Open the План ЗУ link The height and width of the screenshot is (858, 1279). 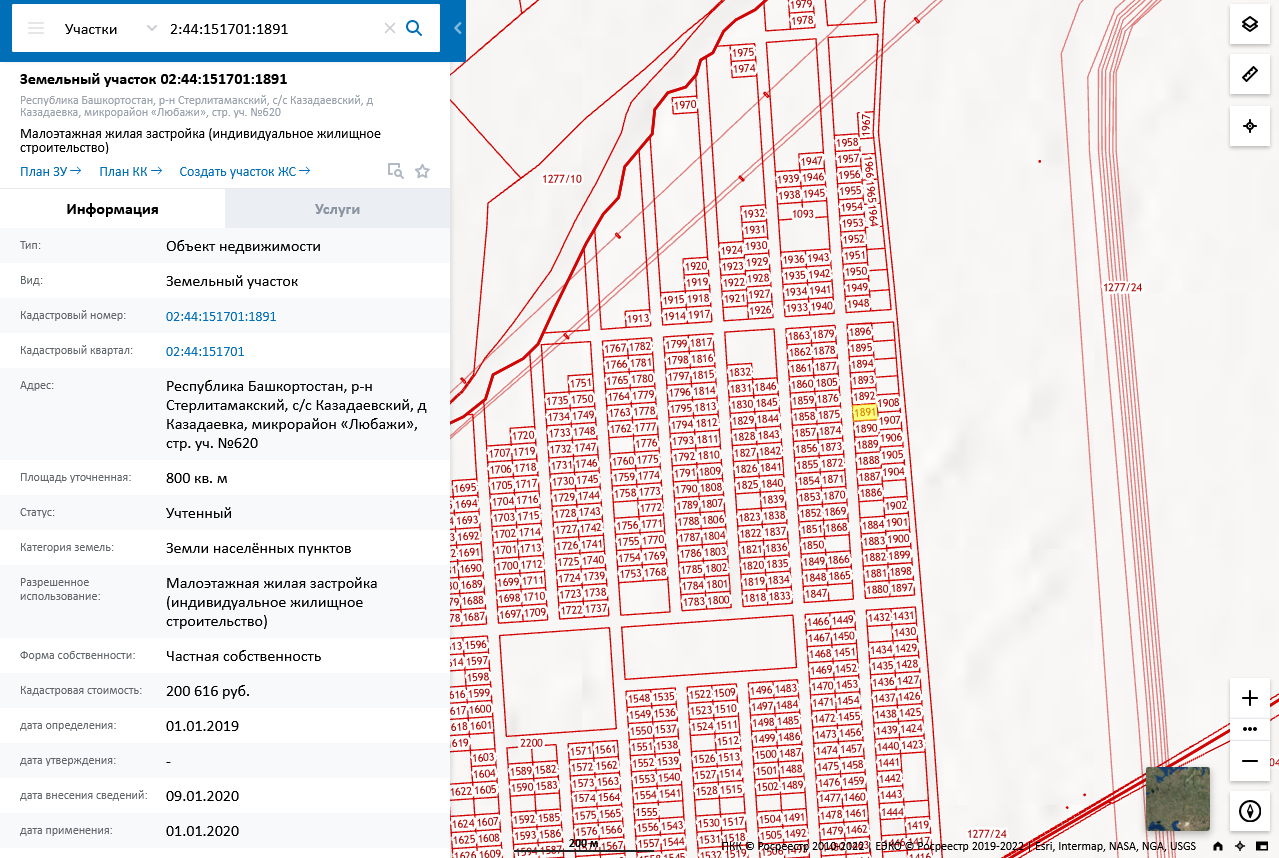point(50,171)
